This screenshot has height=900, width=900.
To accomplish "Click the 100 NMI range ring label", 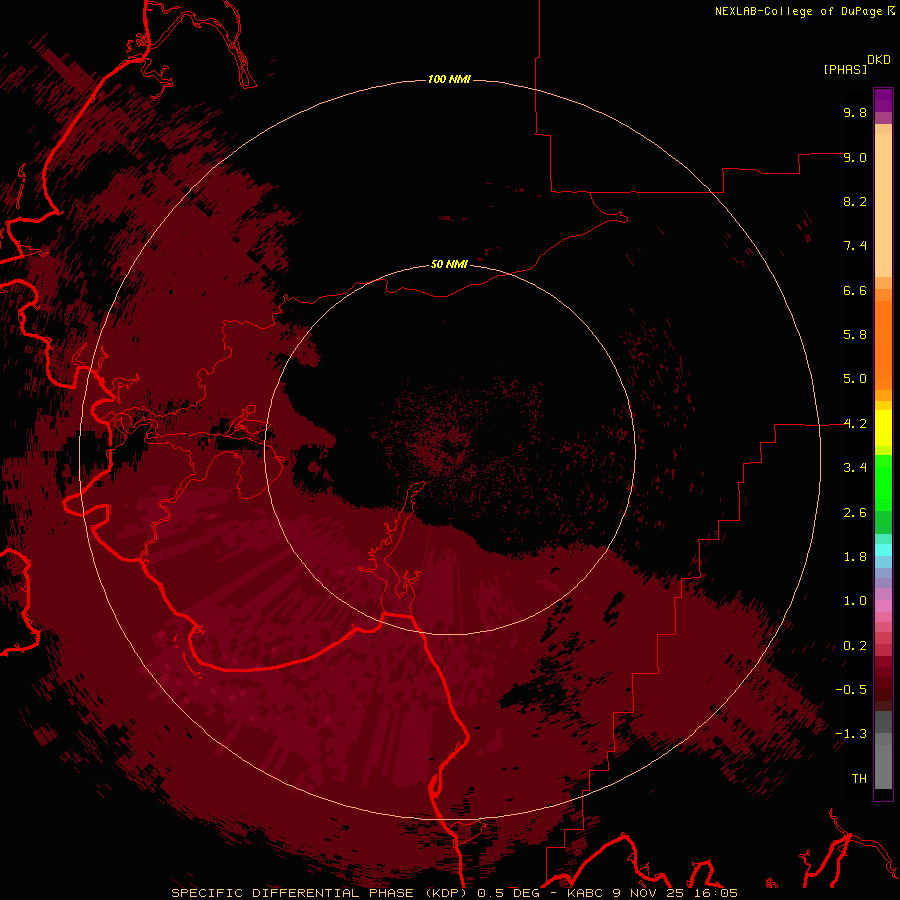I will click(449, 79).
